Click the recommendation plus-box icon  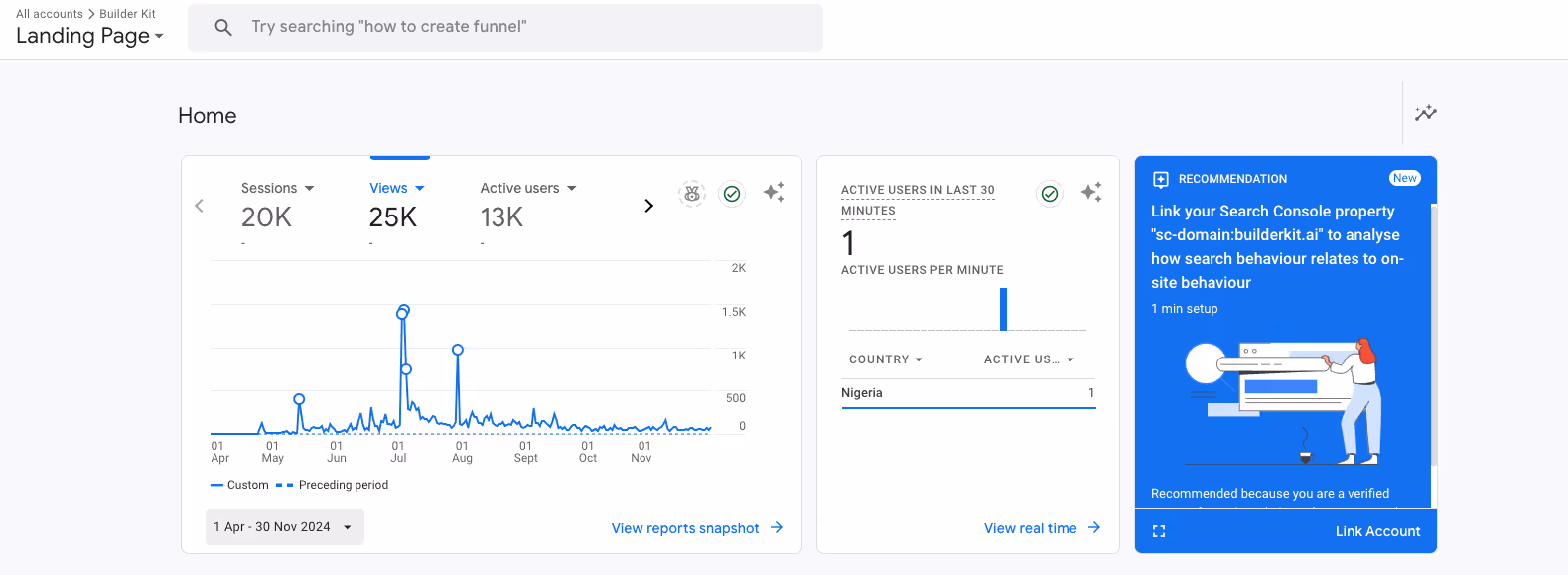click(x=1160, y=179)
